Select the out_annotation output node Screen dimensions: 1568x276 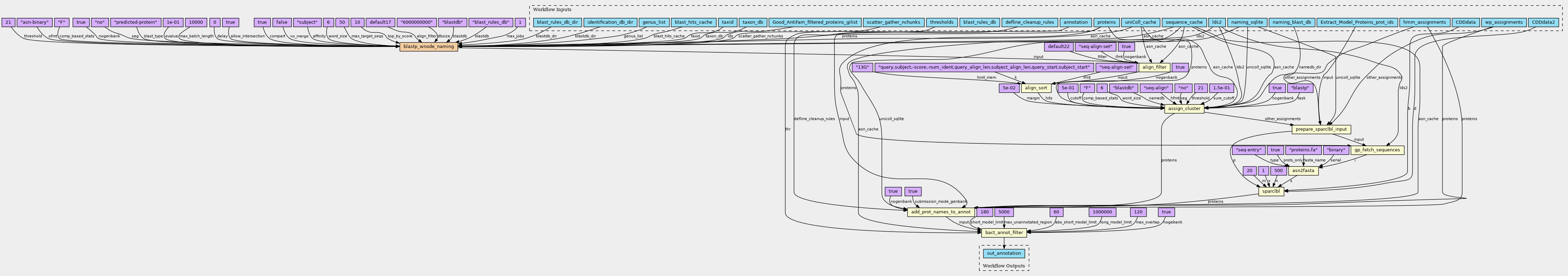(x=1004, y=254)
